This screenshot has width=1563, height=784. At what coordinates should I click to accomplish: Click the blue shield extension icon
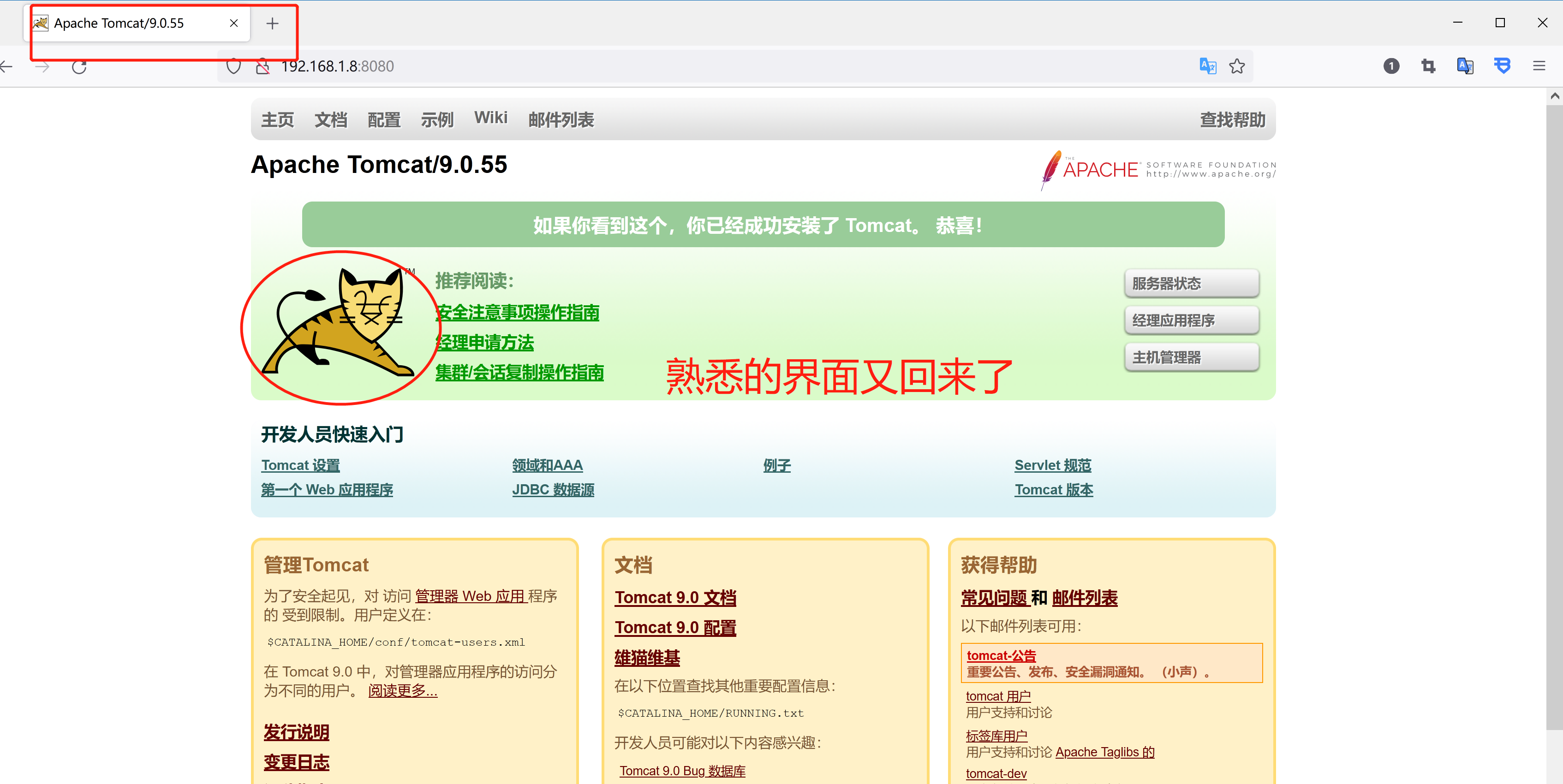coord(1502,66)
